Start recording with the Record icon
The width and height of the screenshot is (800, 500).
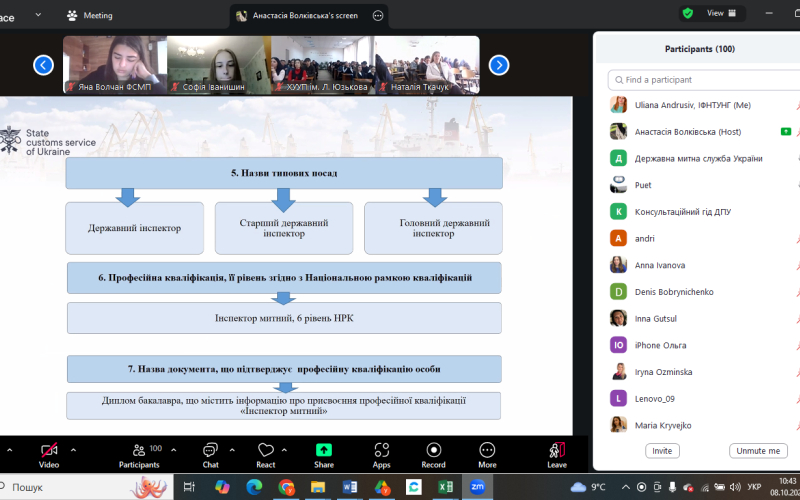click(433, 450)
